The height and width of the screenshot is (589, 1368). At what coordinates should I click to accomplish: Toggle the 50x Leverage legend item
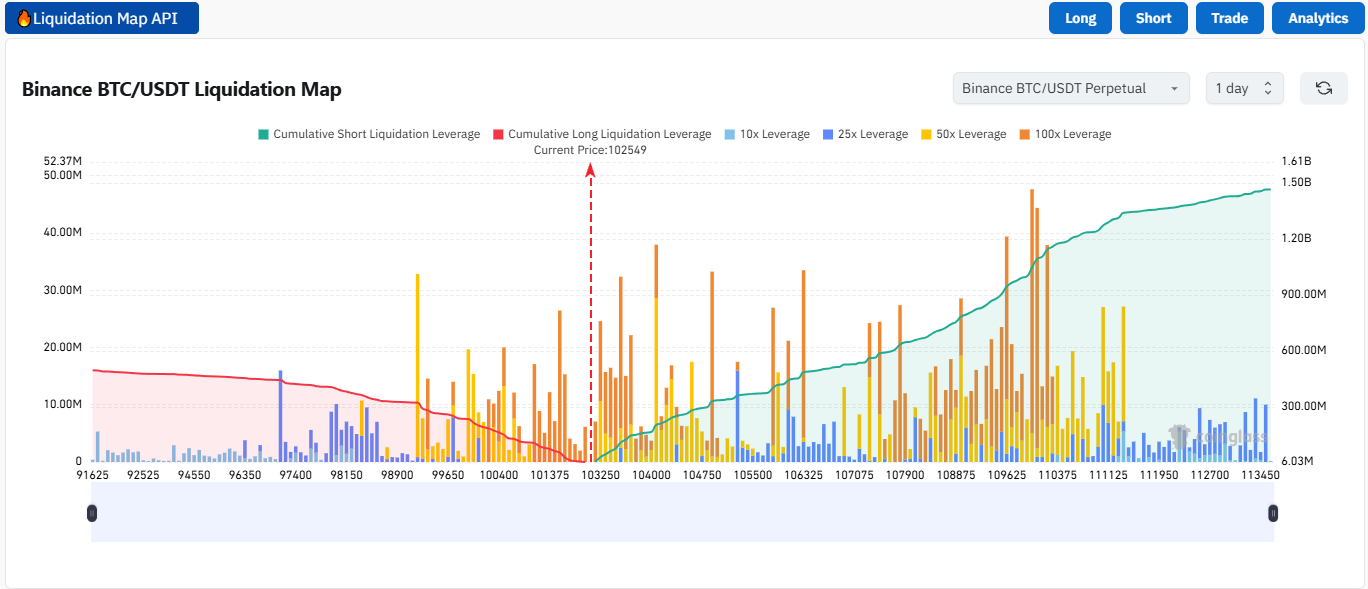coord(963,134)
